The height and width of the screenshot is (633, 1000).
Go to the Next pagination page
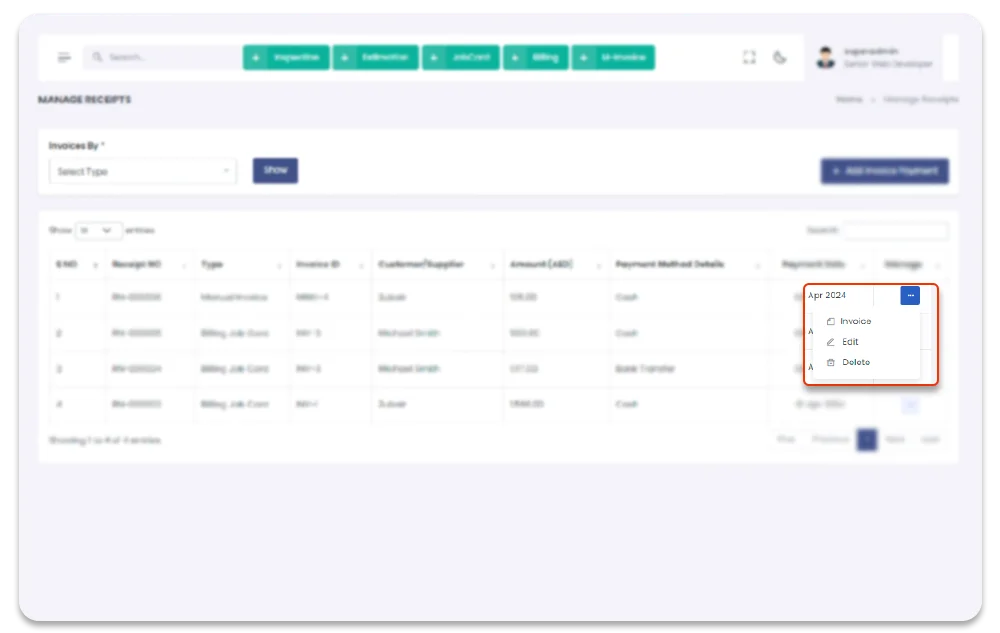pyautogui.click(x=894, y=440)
